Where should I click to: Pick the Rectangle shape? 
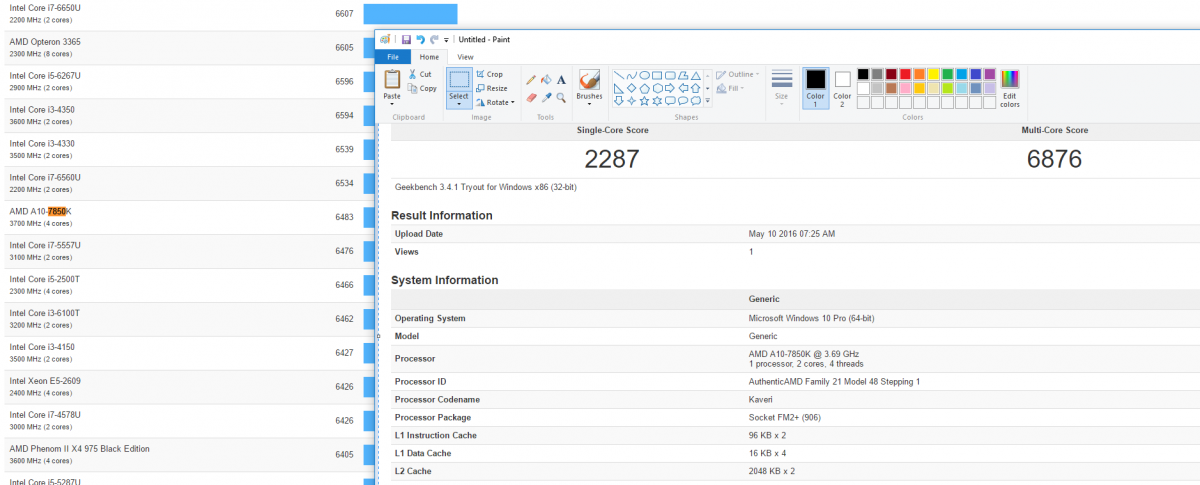(x=657, y=75)
